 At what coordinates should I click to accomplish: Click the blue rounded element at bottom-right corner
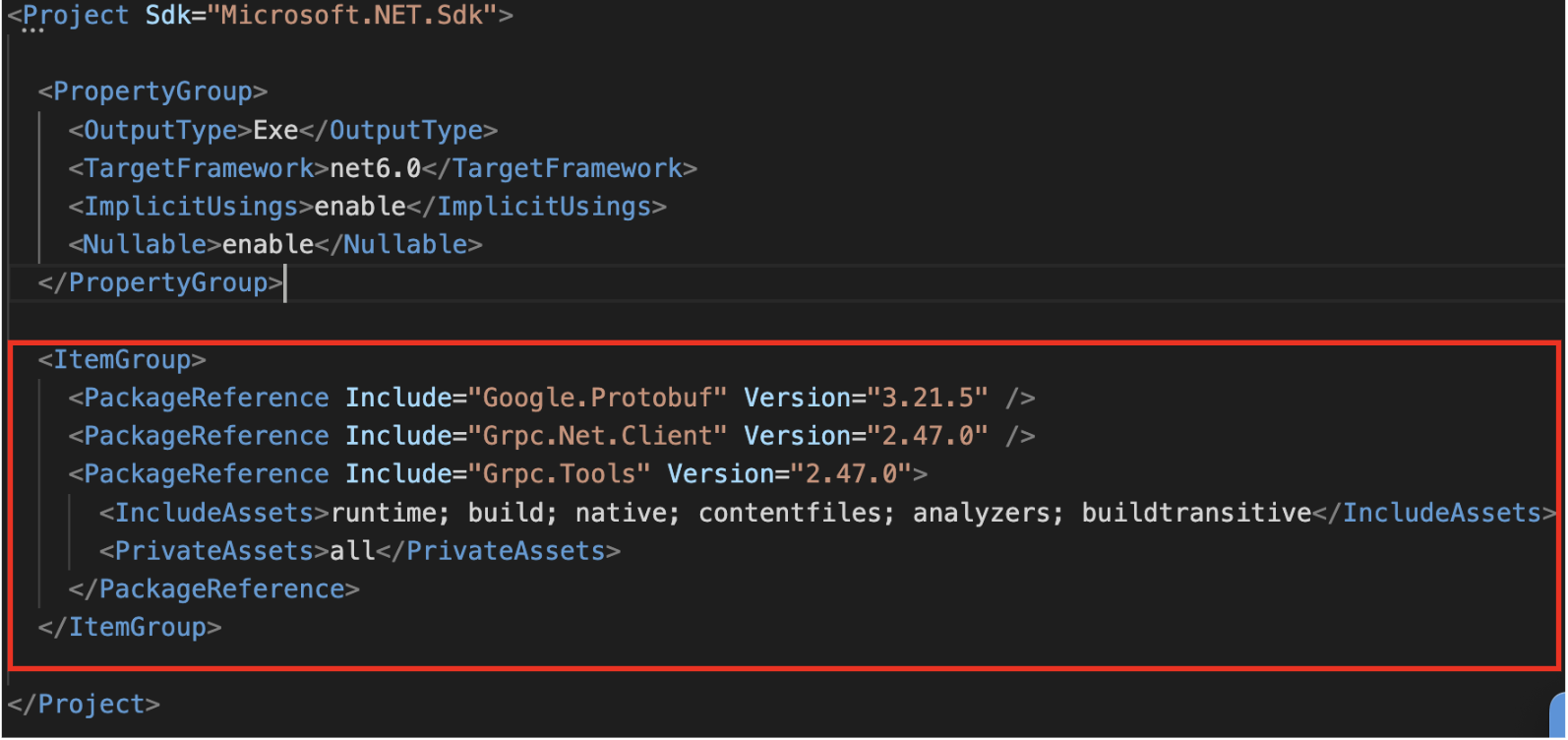[x=1559, y=716]
